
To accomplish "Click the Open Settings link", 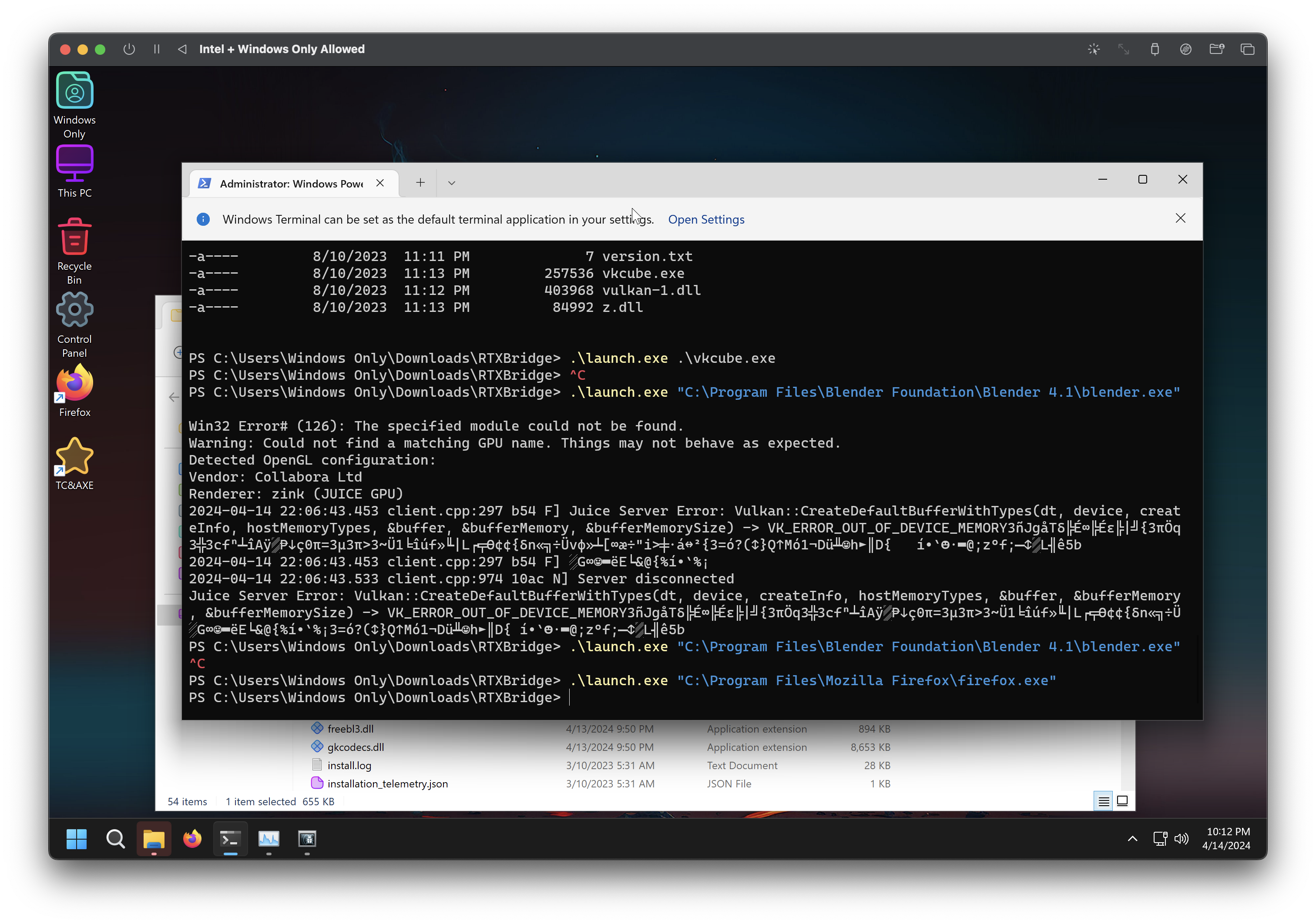I will click(705, 219).
